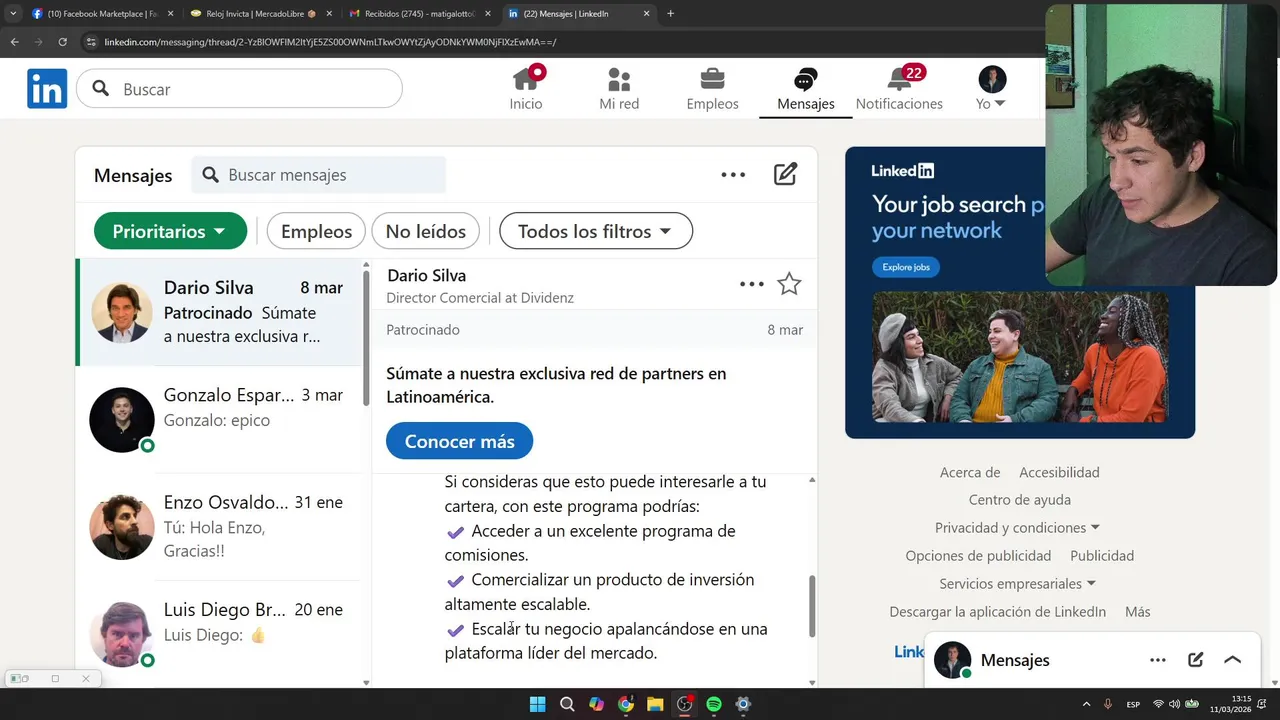Focus the Buscar mensajes input
The height and width of the screenshot is (720, 1280).
319,175
